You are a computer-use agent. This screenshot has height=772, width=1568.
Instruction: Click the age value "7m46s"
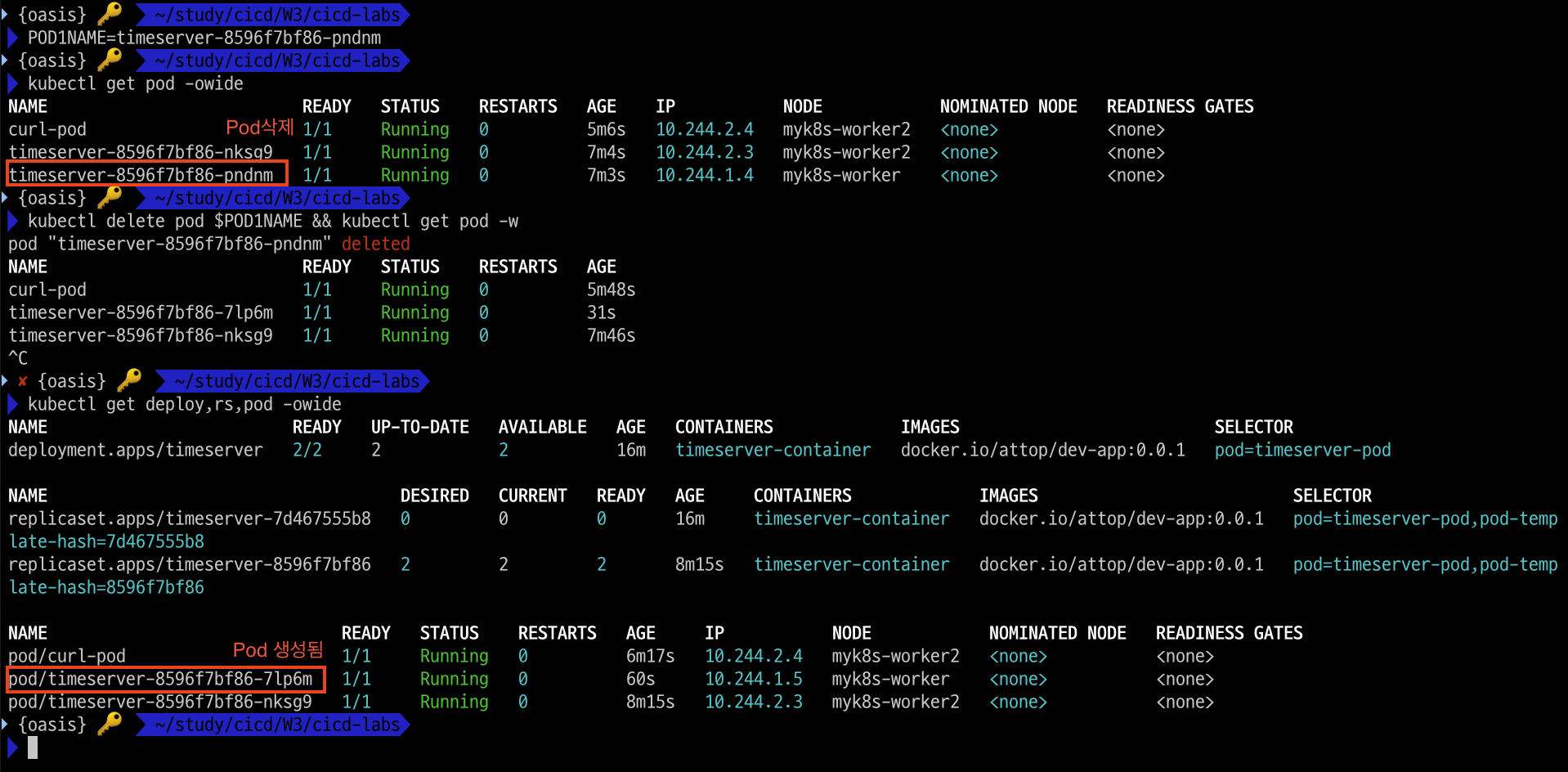point(611,335)
